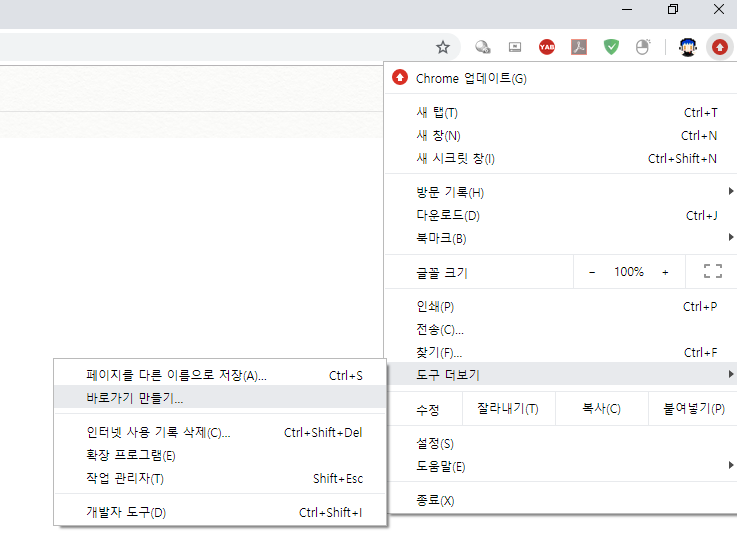Image resolution: width=737 pixels, height=559 pixels.
Task: Click 복사(C) copy button
Action: pyautogui.click(x=602, y=409)
